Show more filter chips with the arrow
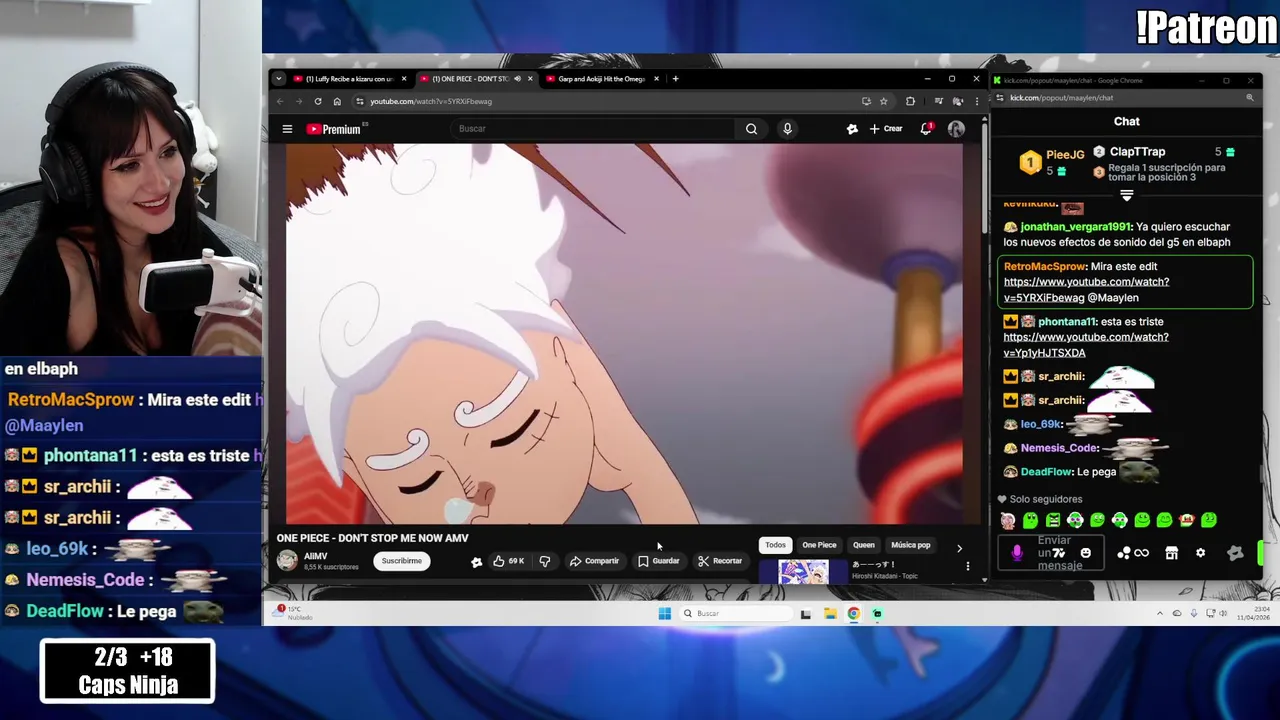The image size is (1280, 720). tap(959, 548)
